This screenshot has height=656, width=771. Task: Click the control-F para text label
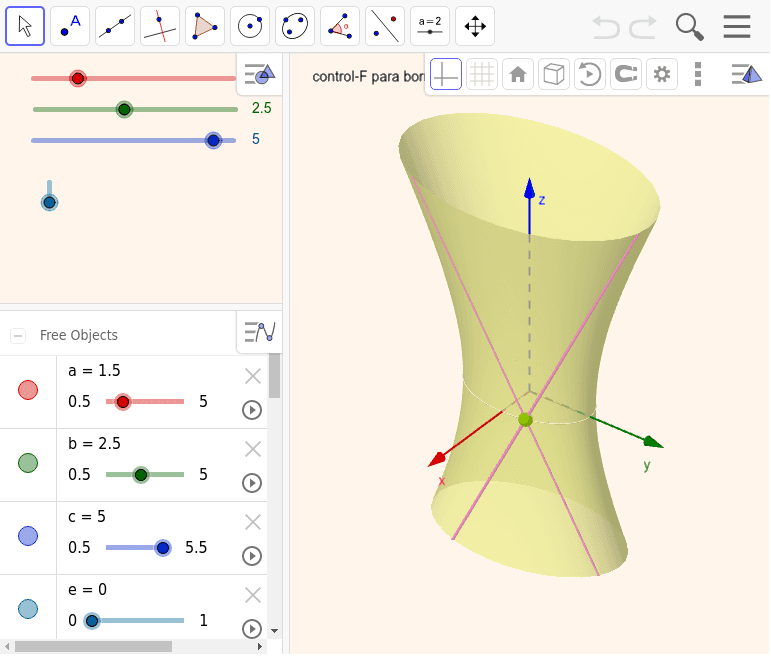[368, 77]
